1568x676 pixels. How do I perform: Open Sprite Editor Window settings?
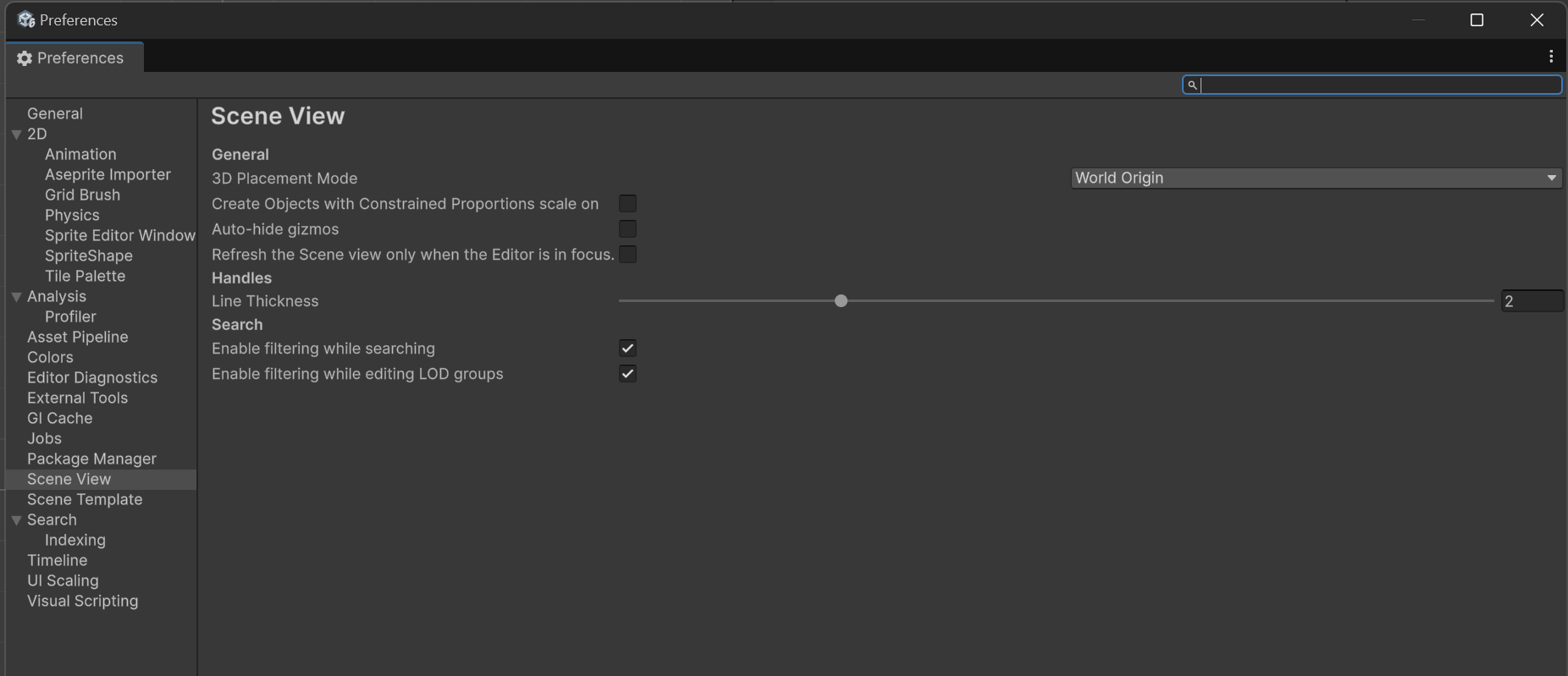click(x=119, y=235)
